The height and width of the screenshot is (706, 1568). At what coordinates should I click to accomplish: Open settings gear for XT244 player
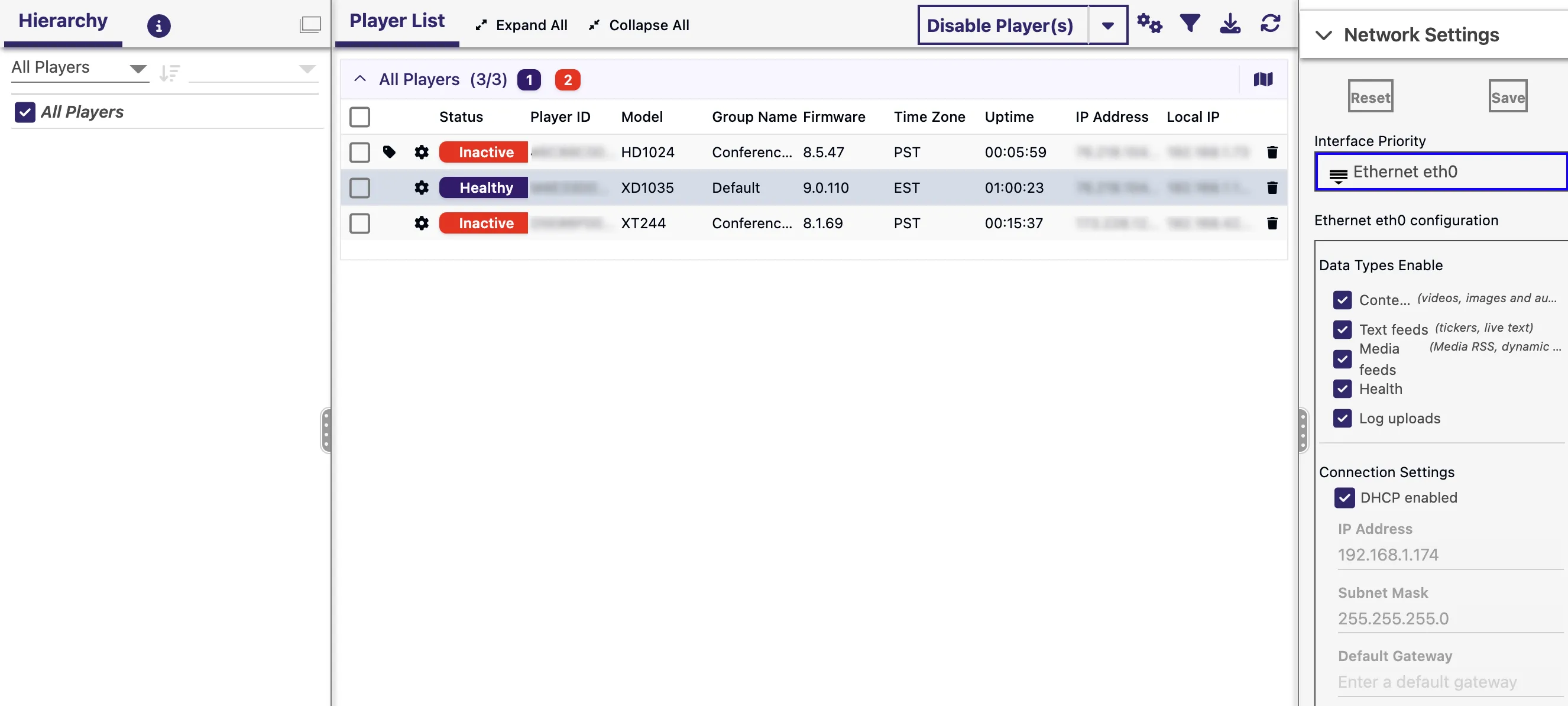(x=421, y=223)
